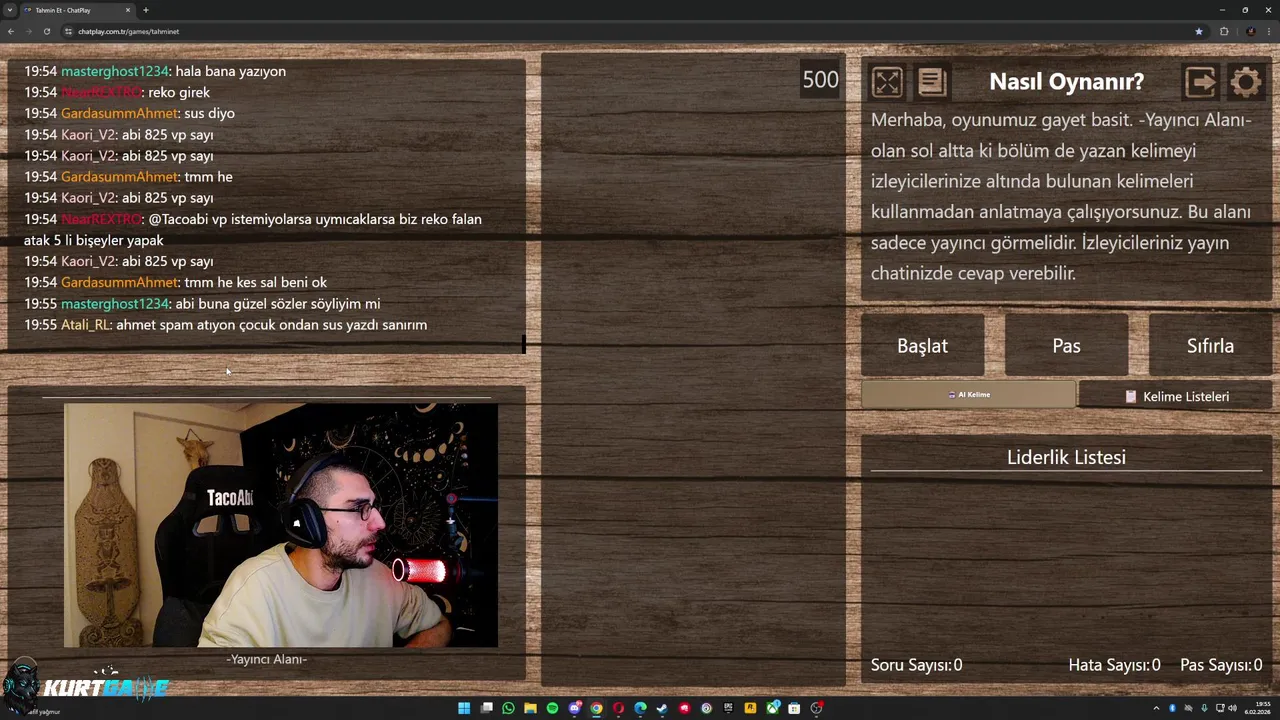Image resolution: width=1280 pixels, height=720 pixels.
Task: Close the Tahmin Et - ChatPlay tab
Action: (x=128, y=10)
